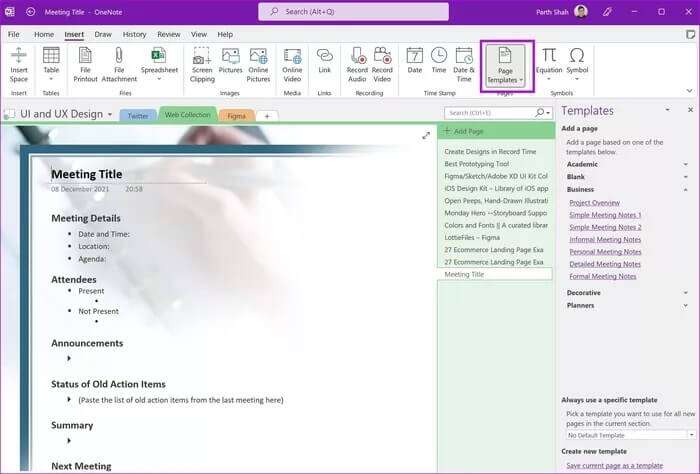Expand the page to full view
The image size is (700, 474).
[x=426, y=135]
